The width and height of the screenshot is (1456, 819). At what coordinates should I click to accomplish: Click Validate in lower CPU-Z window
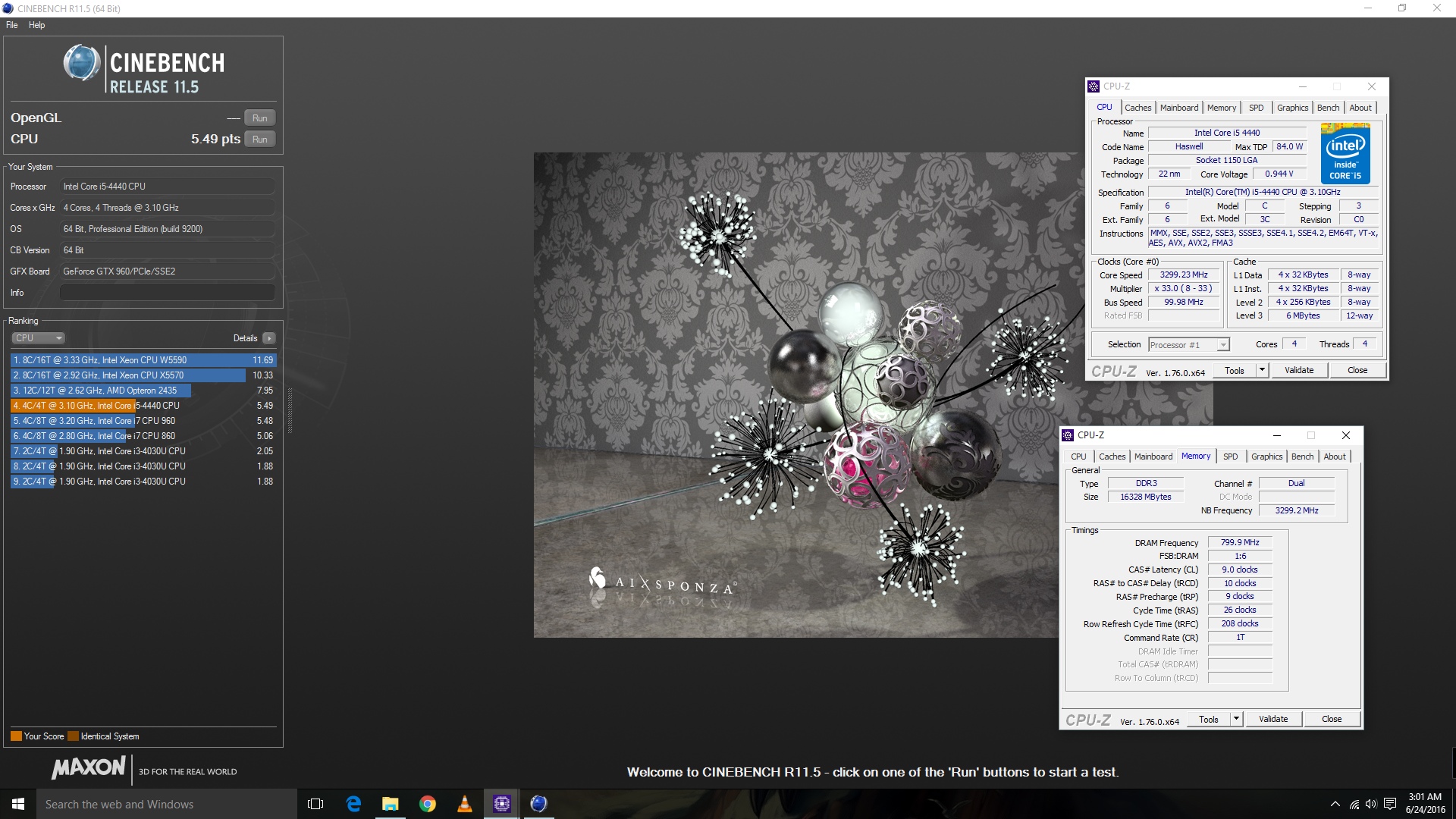coord(1273,720)
